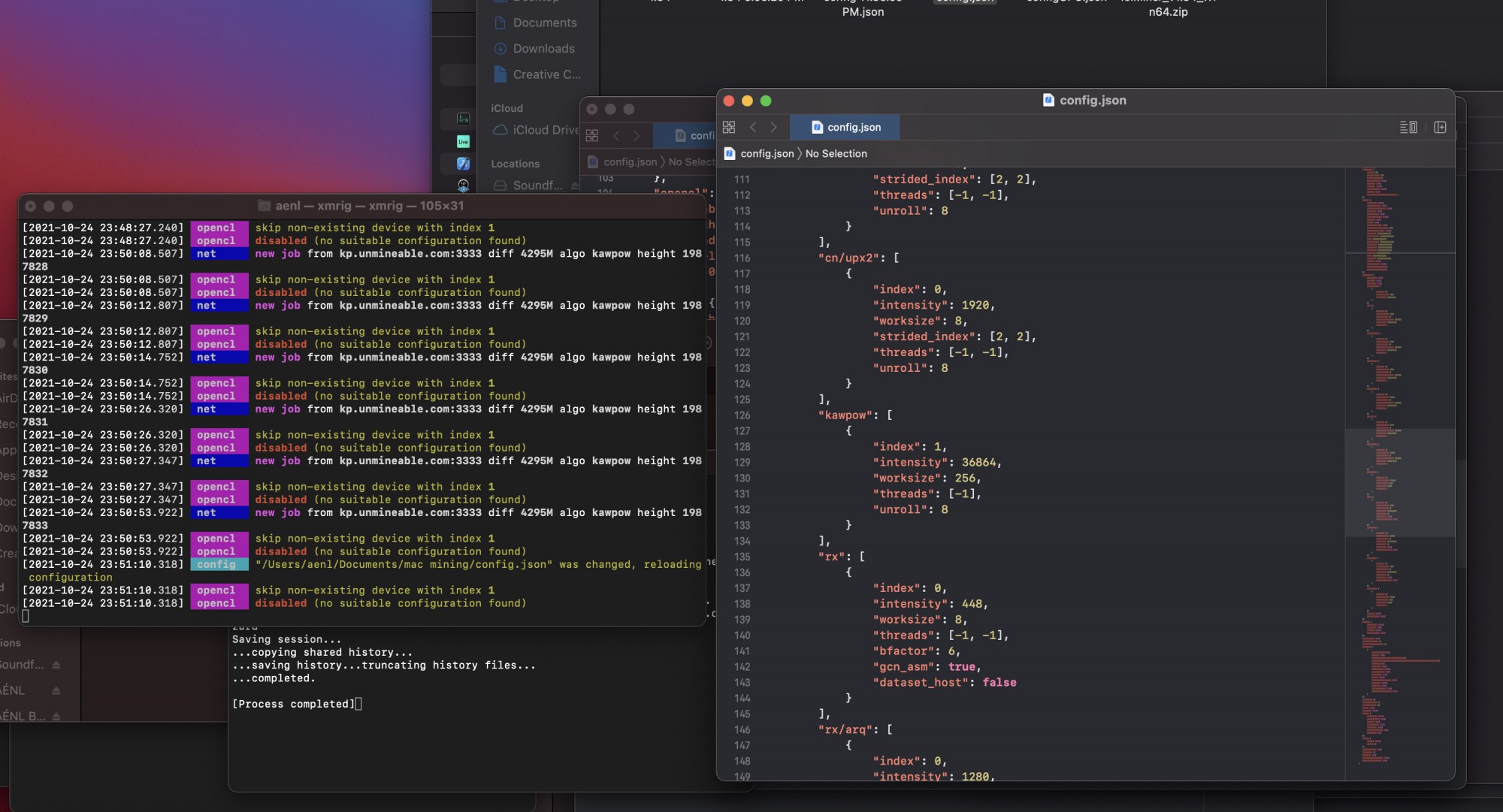Screen dimensions: 1503x812
Task: Click [Process completed] in background terminal
Action: (293, 704)
